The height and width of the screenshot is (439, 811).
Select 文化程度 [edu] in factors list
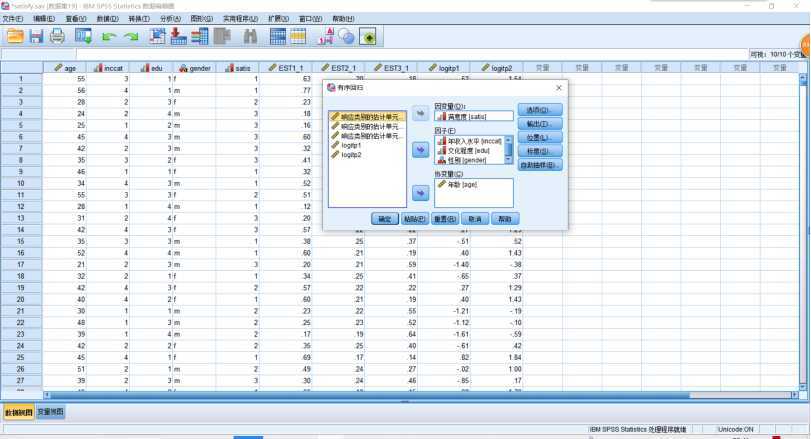click(469, 150)
